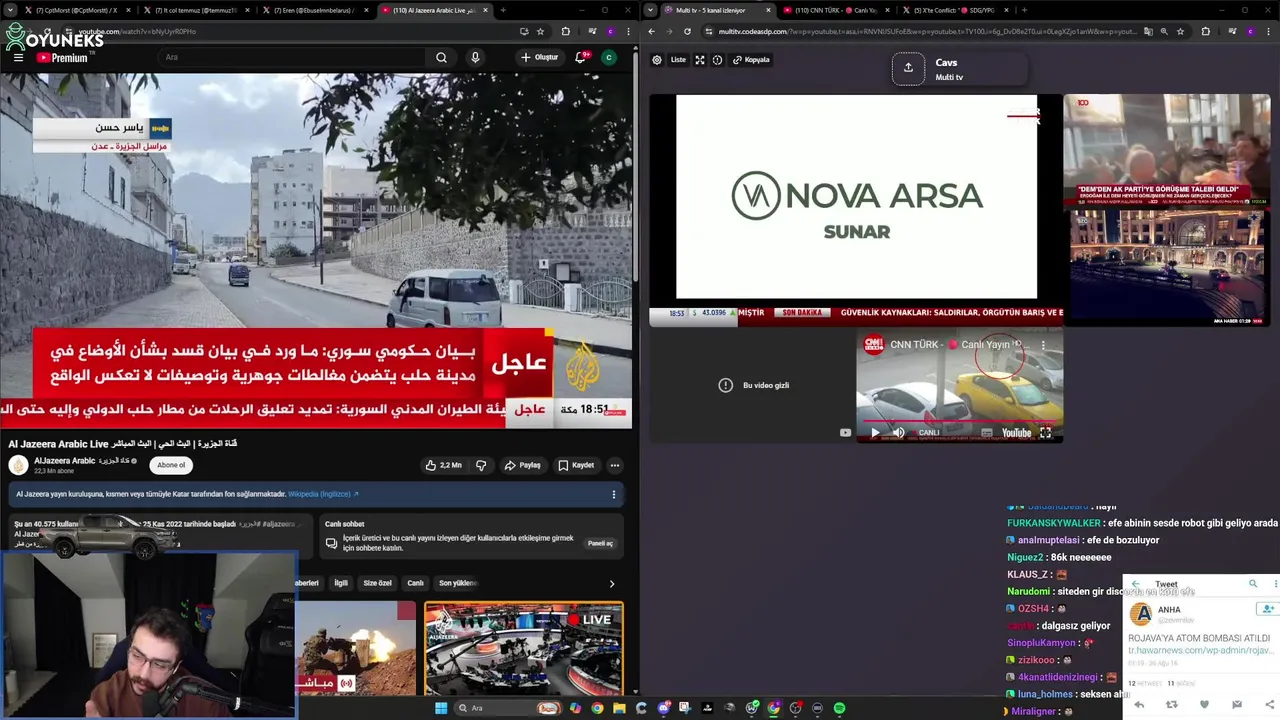
Task: Open the Wikipedia (İngilizce) link
Action: tap(322, 494)
